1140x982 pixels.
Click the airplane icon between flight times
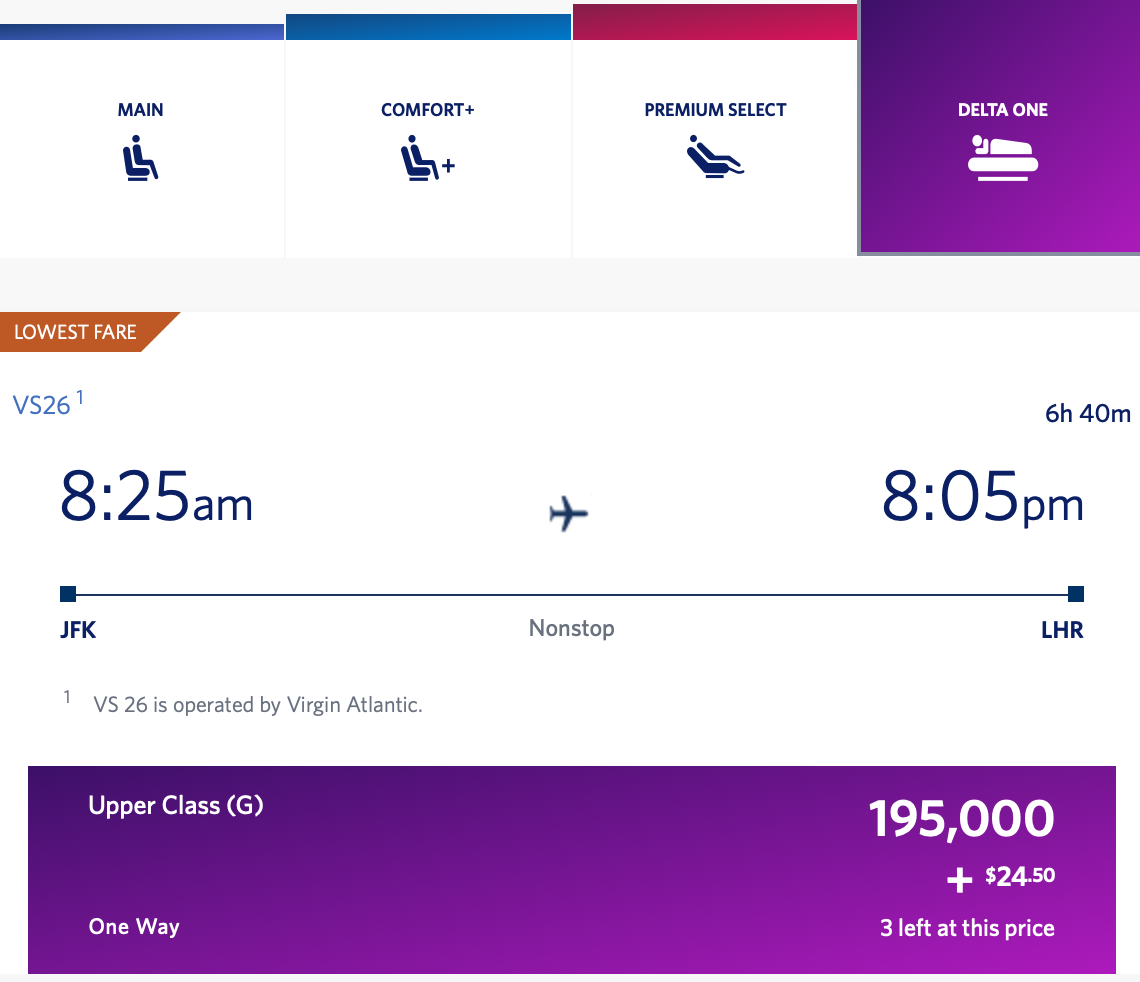[569, 513]
